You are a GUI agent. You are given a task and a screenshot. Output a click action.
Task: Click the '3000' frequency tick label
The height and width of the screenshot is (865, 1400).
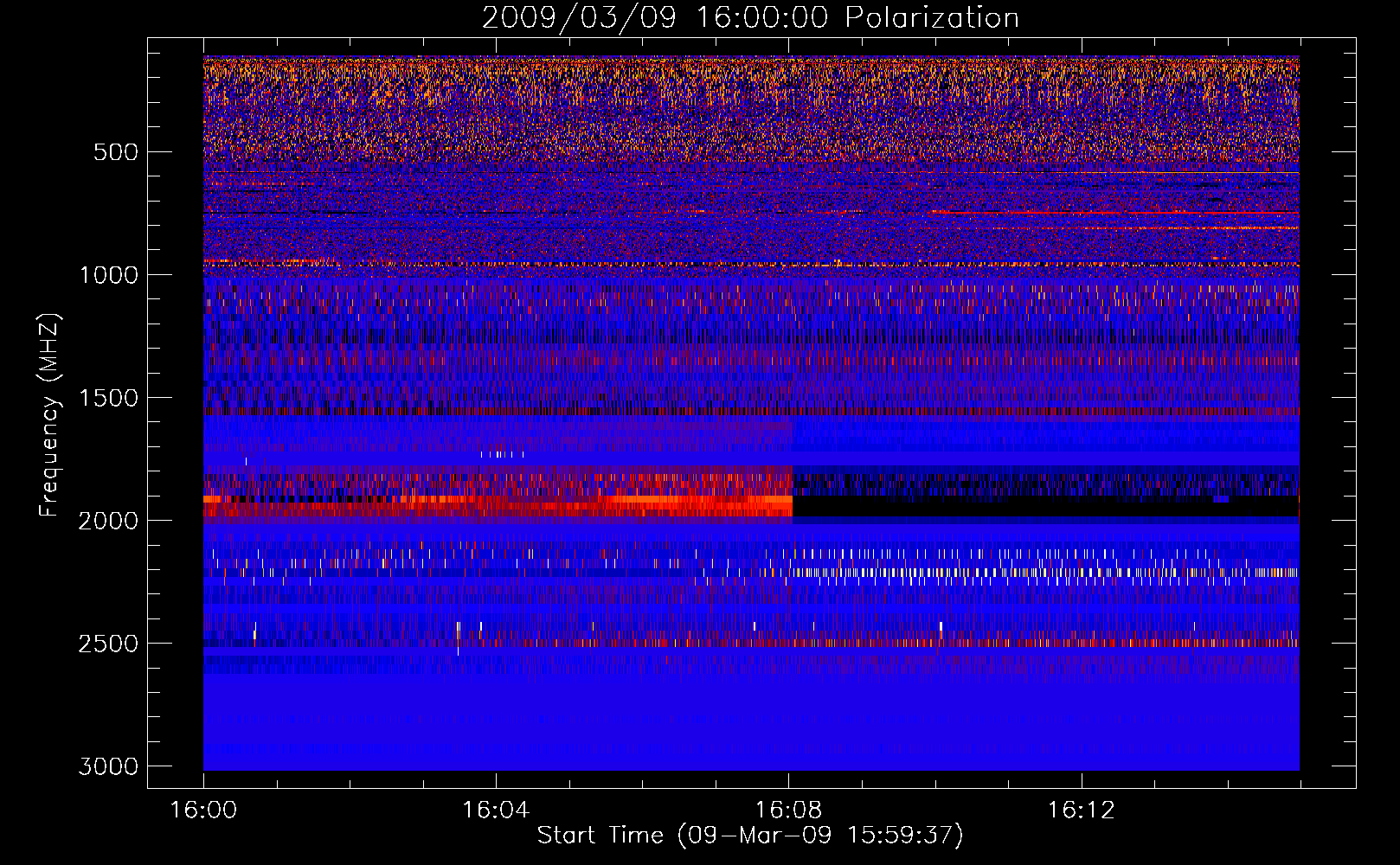pyautogui.click(x=108, y=766)
